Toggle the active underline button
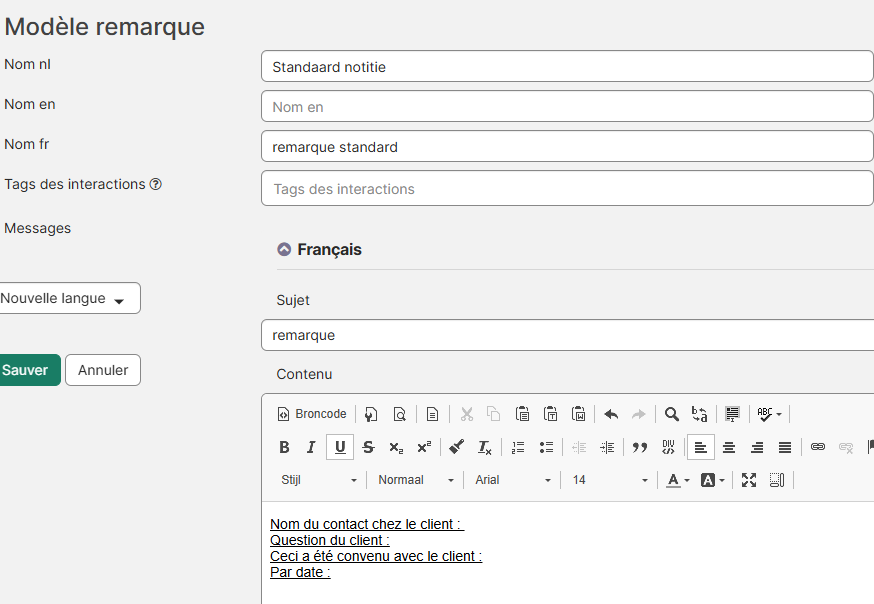The width and height of the screenshot is (874, 604). click(x=340, y=447)
